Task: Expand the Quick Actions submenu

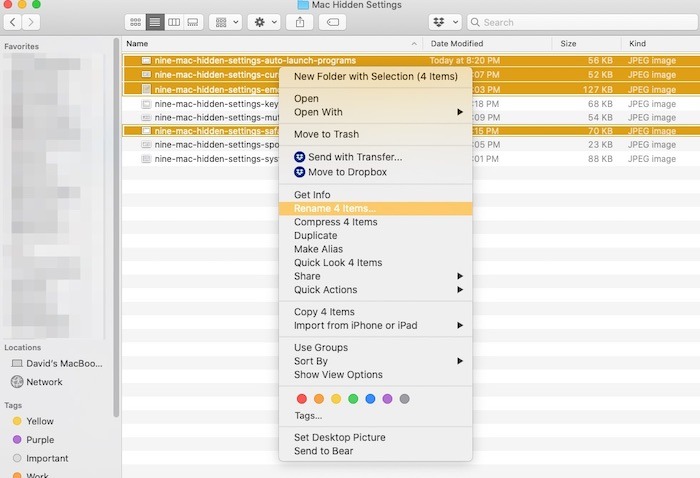Action: 375,290
